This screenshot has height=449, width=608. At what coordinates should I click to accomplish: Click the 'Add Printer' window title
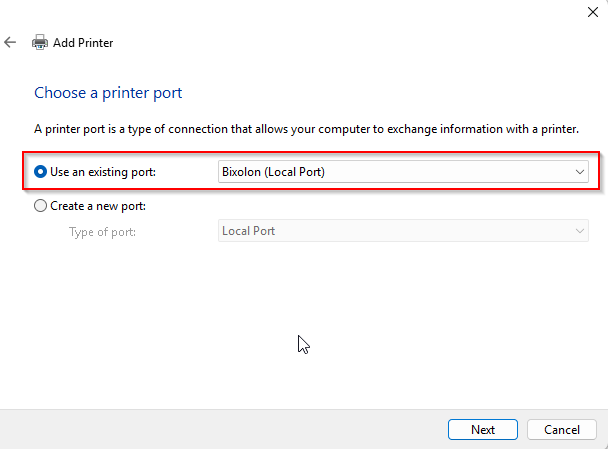coord(83,43)
